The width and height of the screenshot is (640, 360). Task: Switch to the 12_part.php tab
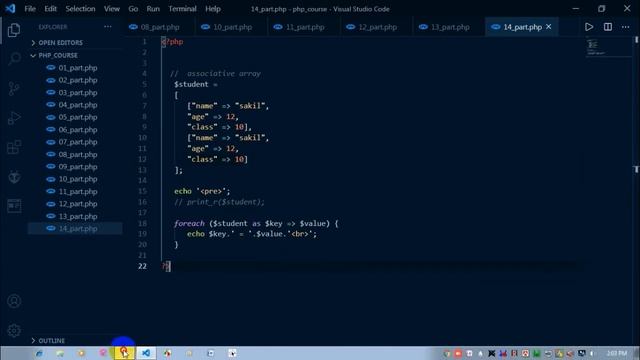[x=377, y=27]
